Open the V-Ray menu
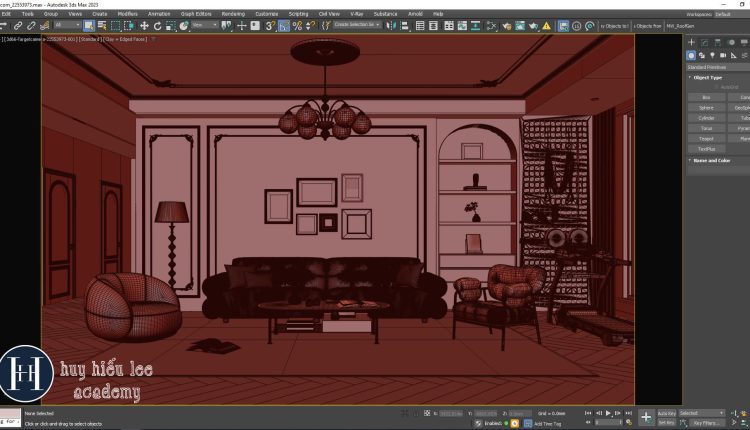This screenshot has width=750, height=430. tap(357, 14)
